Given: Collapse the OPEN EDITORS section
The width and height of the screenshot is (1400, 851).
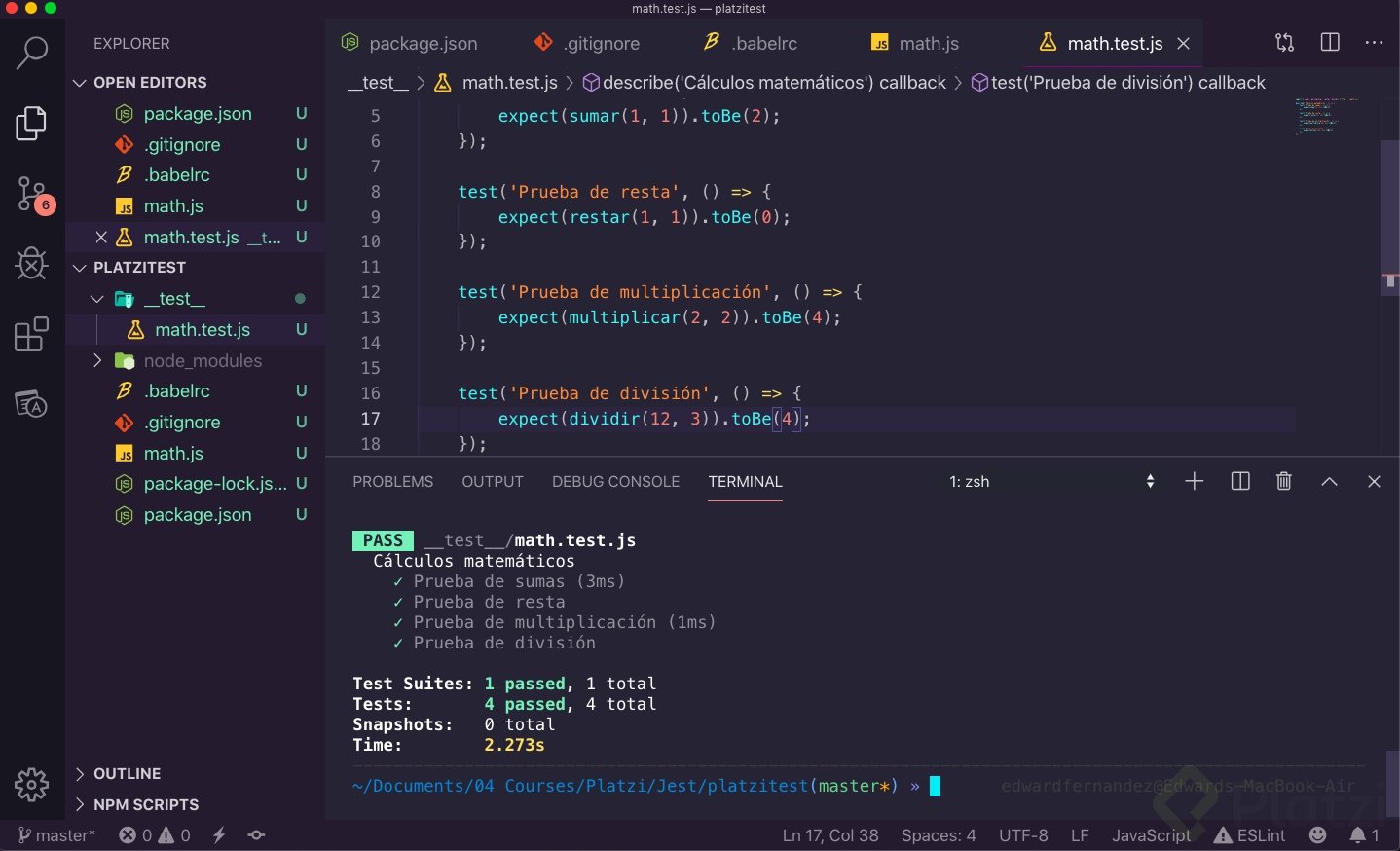Looking at the screenshot, I should click(x=80, y=82).
